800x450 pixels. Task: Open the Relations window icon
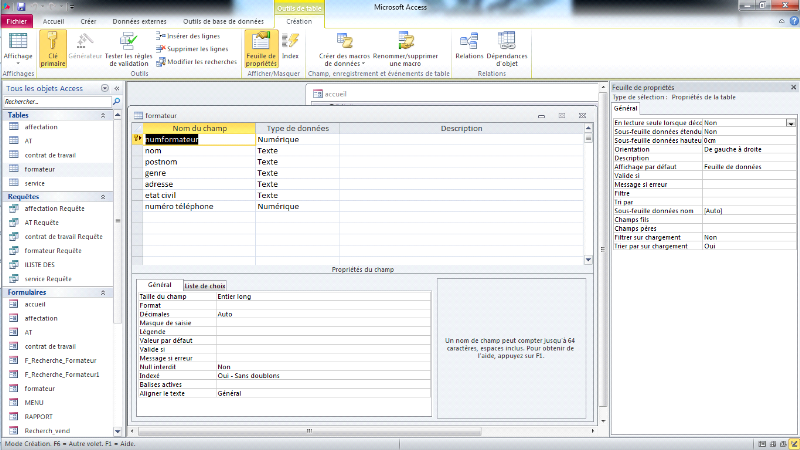tap(469, 45)
